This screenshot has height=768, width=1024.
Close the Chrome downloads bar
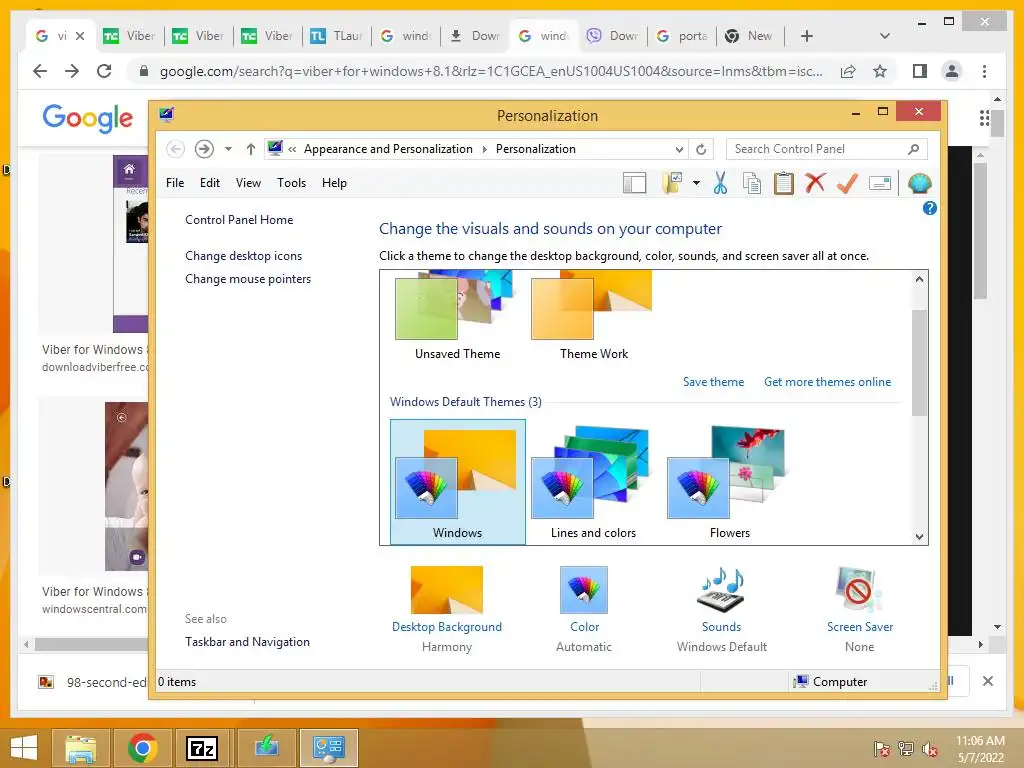click(987, 681)
